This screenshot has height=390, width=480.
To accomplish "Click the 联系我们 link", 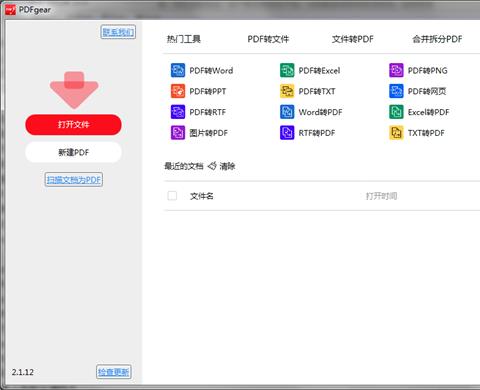I will 118,32.
